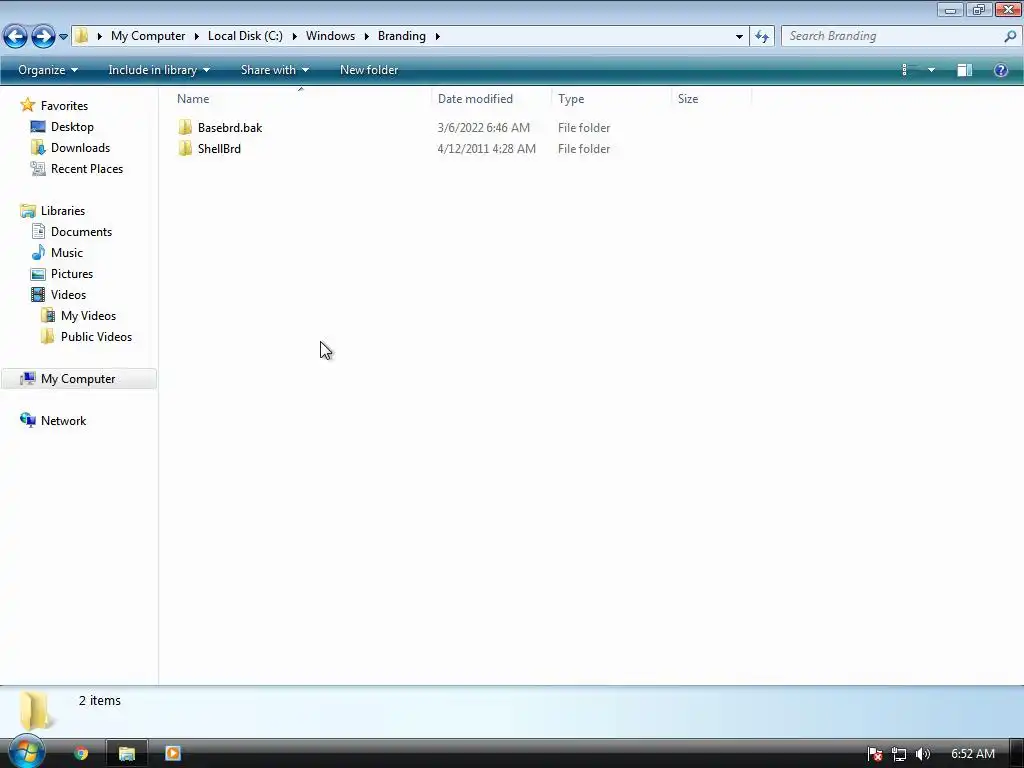Click the Libraries icon in navigation pane

pos(27,210)
